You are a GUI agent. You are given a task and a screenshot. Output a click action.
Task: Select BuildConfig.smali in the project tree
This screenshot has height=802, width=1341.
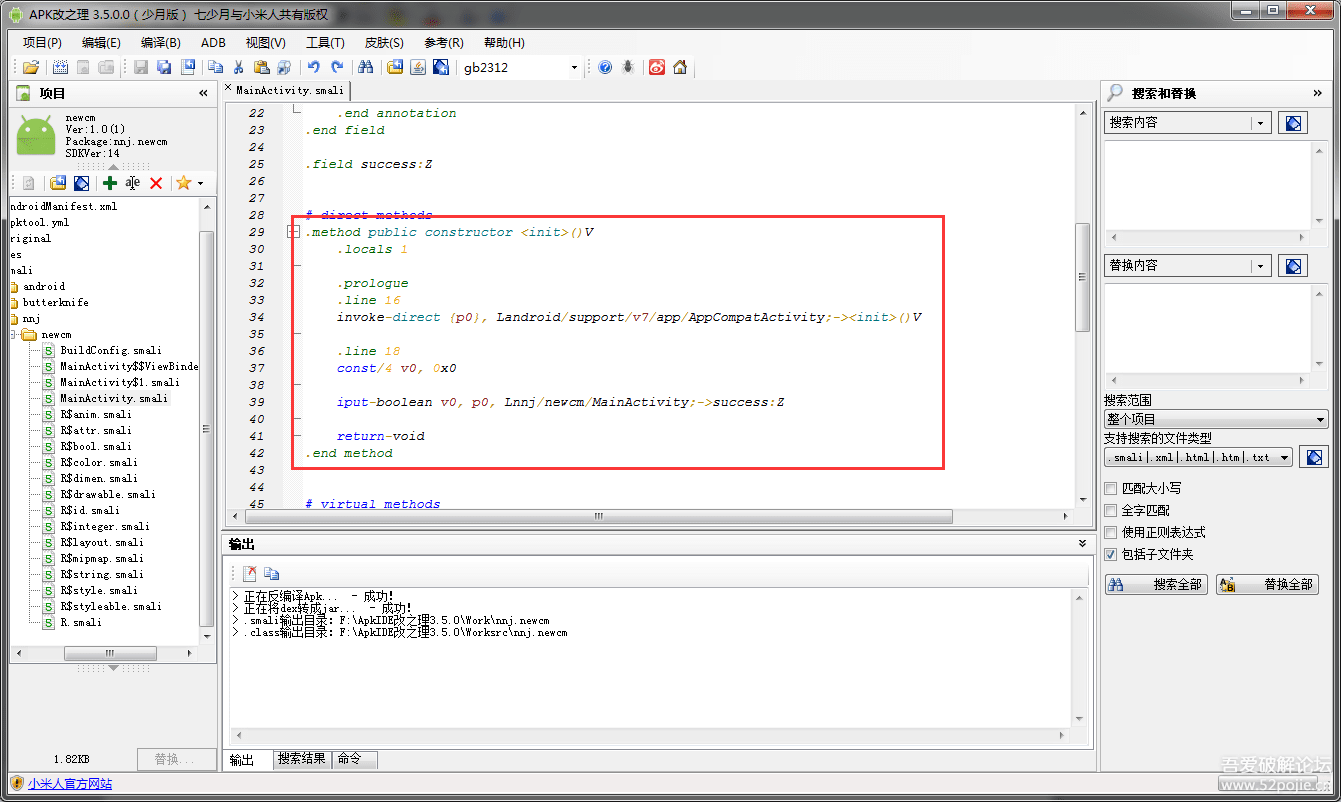110,350
